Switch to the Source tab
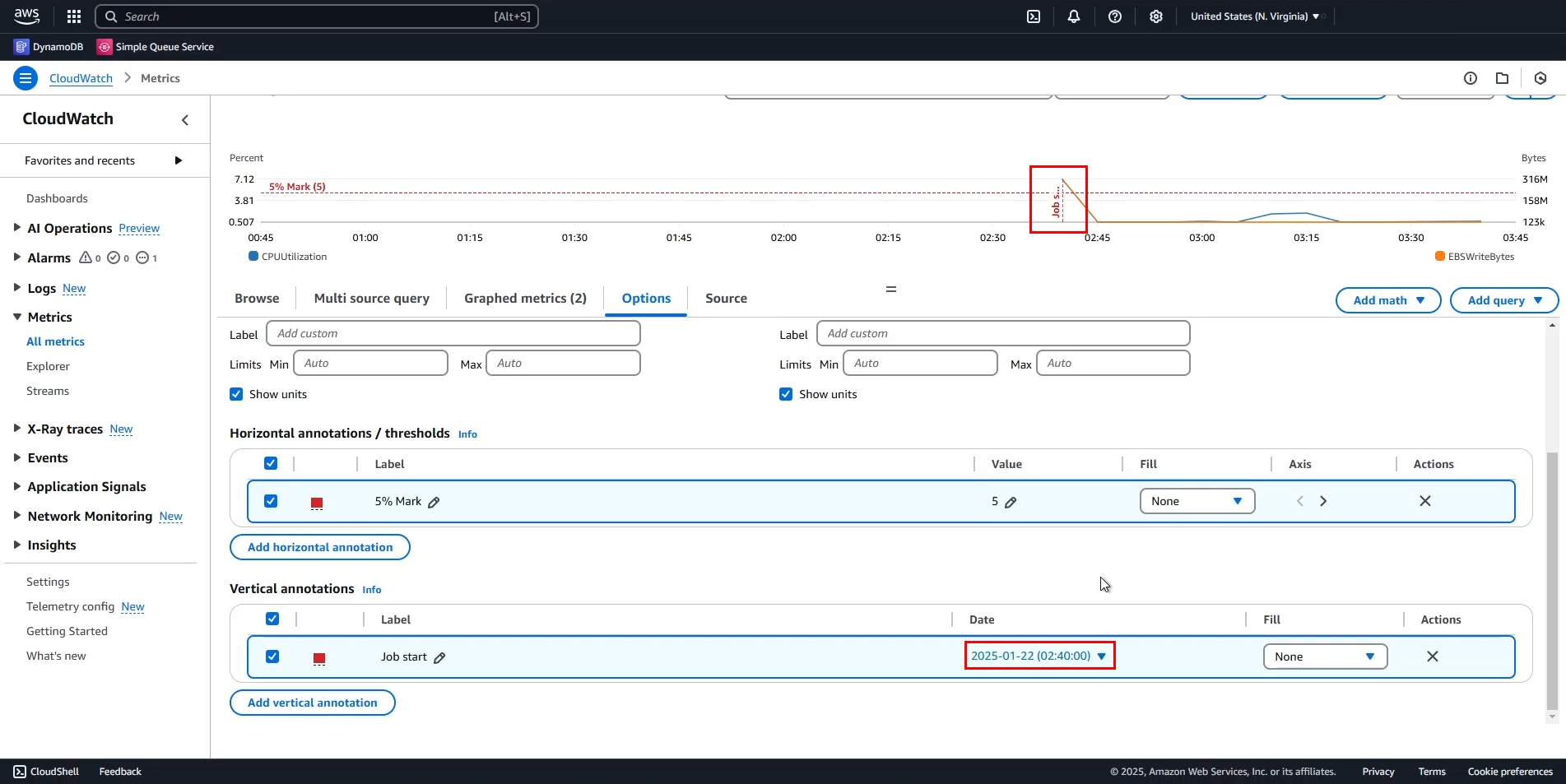 (x=726, y=299)
